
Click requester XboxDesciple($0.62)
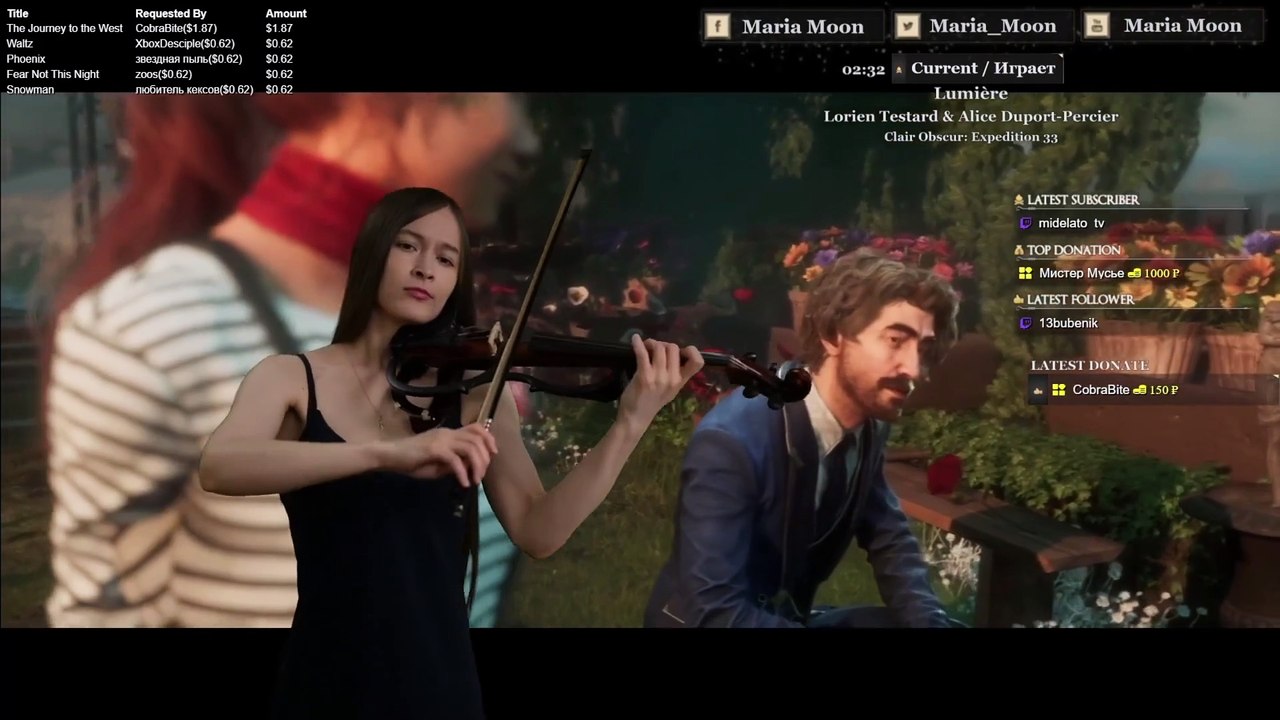point(185,44)
